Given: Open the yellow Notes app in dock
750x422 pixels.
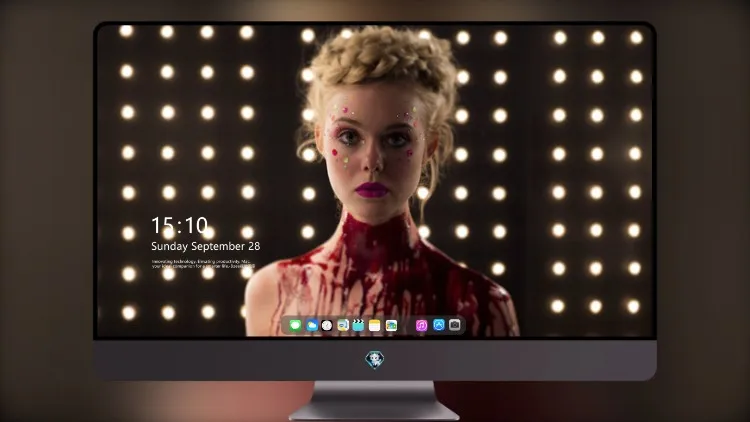Looking at the screenshot, I should point(375,326).
